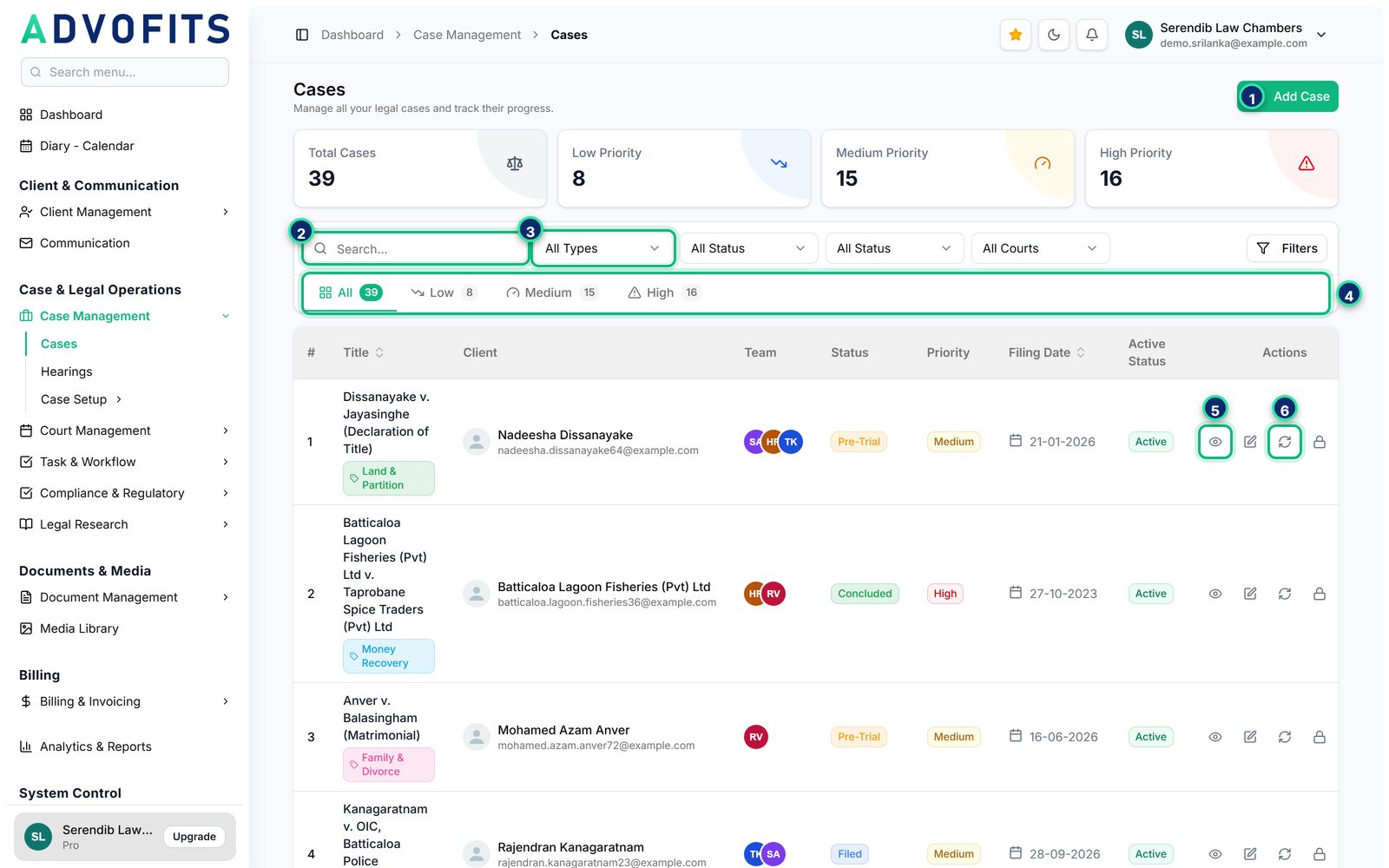Expand Client Management menu
The width and height of the screenshot is (1389, 868).
click(x=124, y=212)
